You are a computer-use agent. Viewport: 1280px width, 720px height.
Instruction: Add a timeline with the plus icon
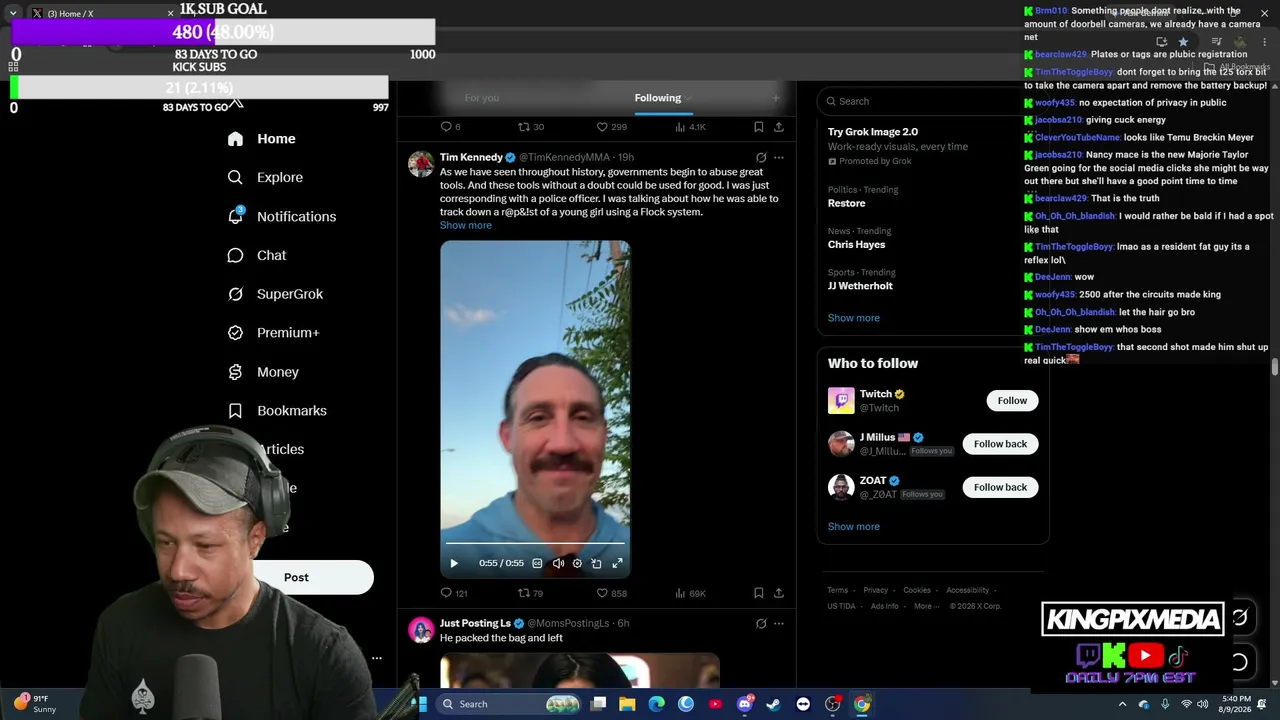pos(775,98)
